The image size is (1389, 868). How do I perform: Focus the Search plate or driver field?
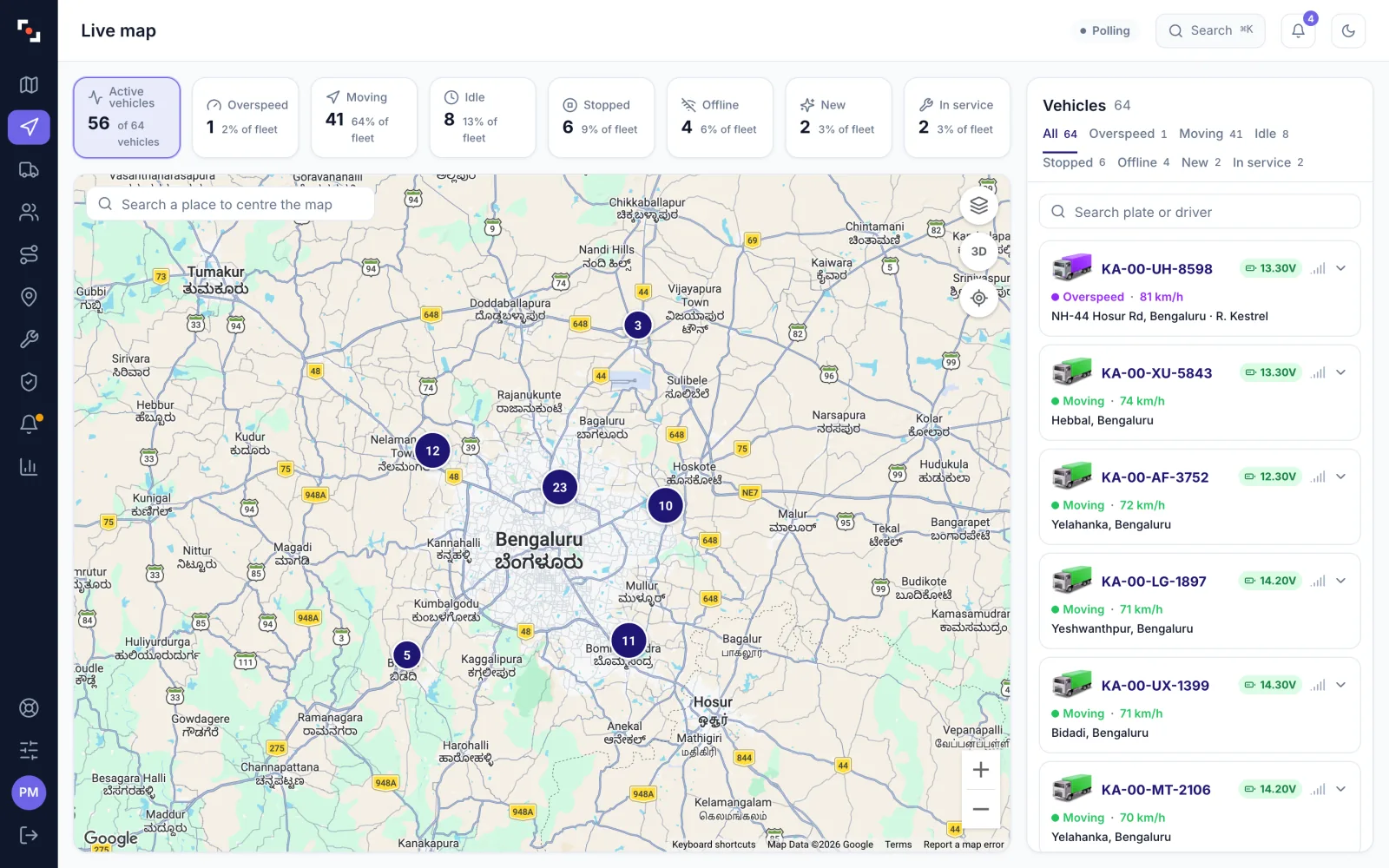1200,212
